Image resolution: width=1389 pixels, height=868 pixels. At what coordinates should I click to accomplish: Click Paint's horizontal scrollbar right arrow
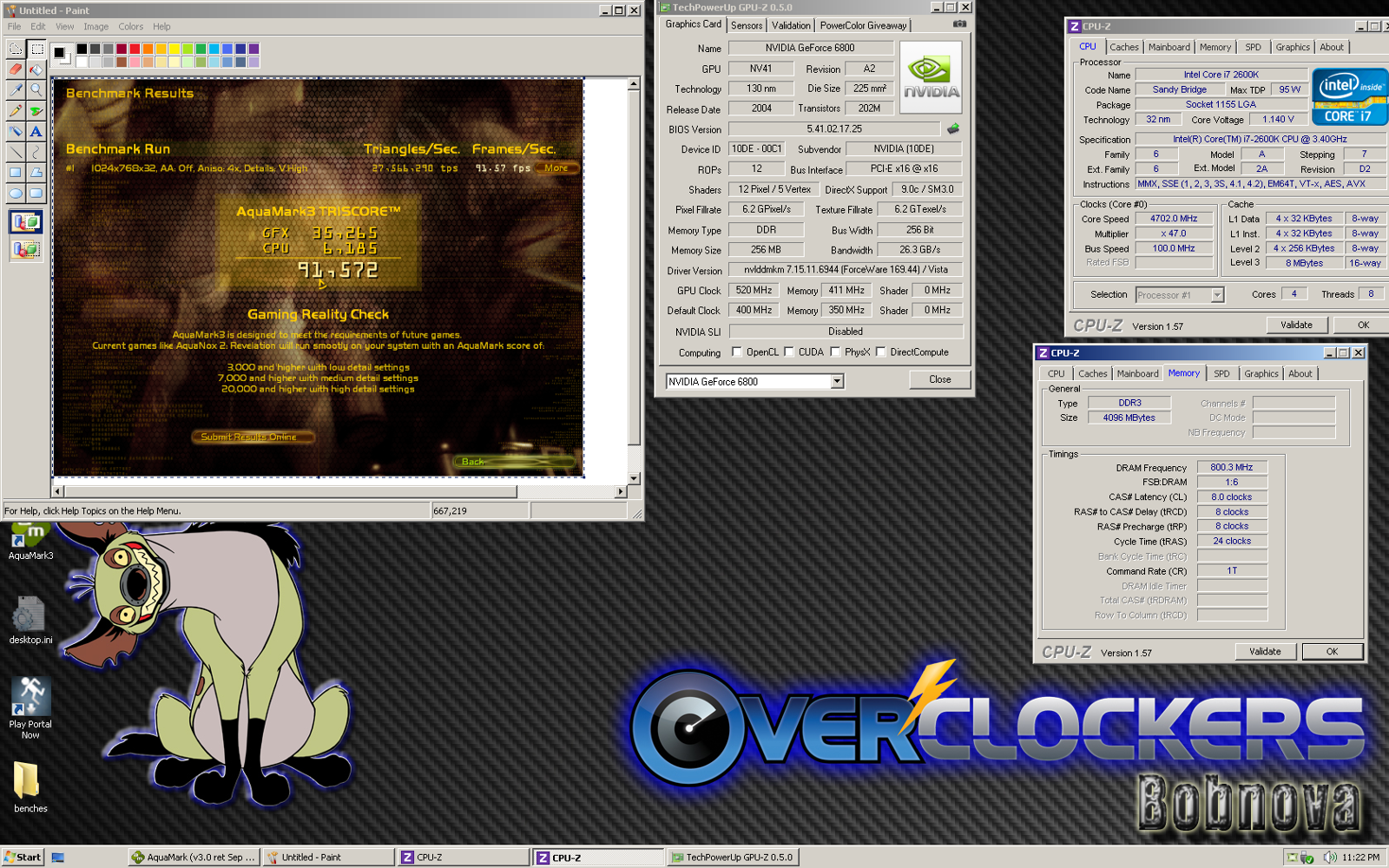621,491
